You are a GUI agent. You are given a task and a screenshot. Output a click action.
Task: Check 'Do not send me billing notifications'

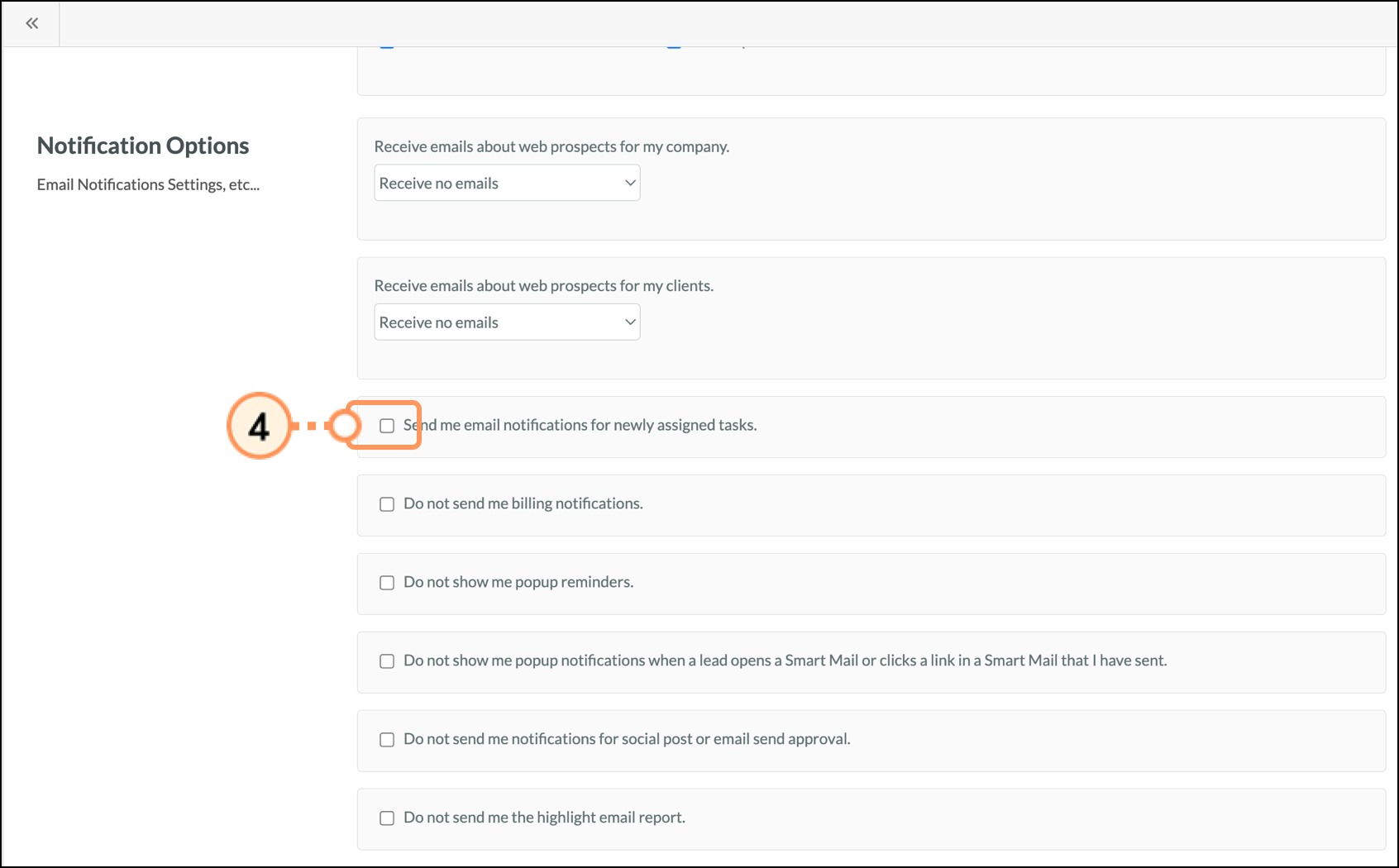tap(387, 504)
